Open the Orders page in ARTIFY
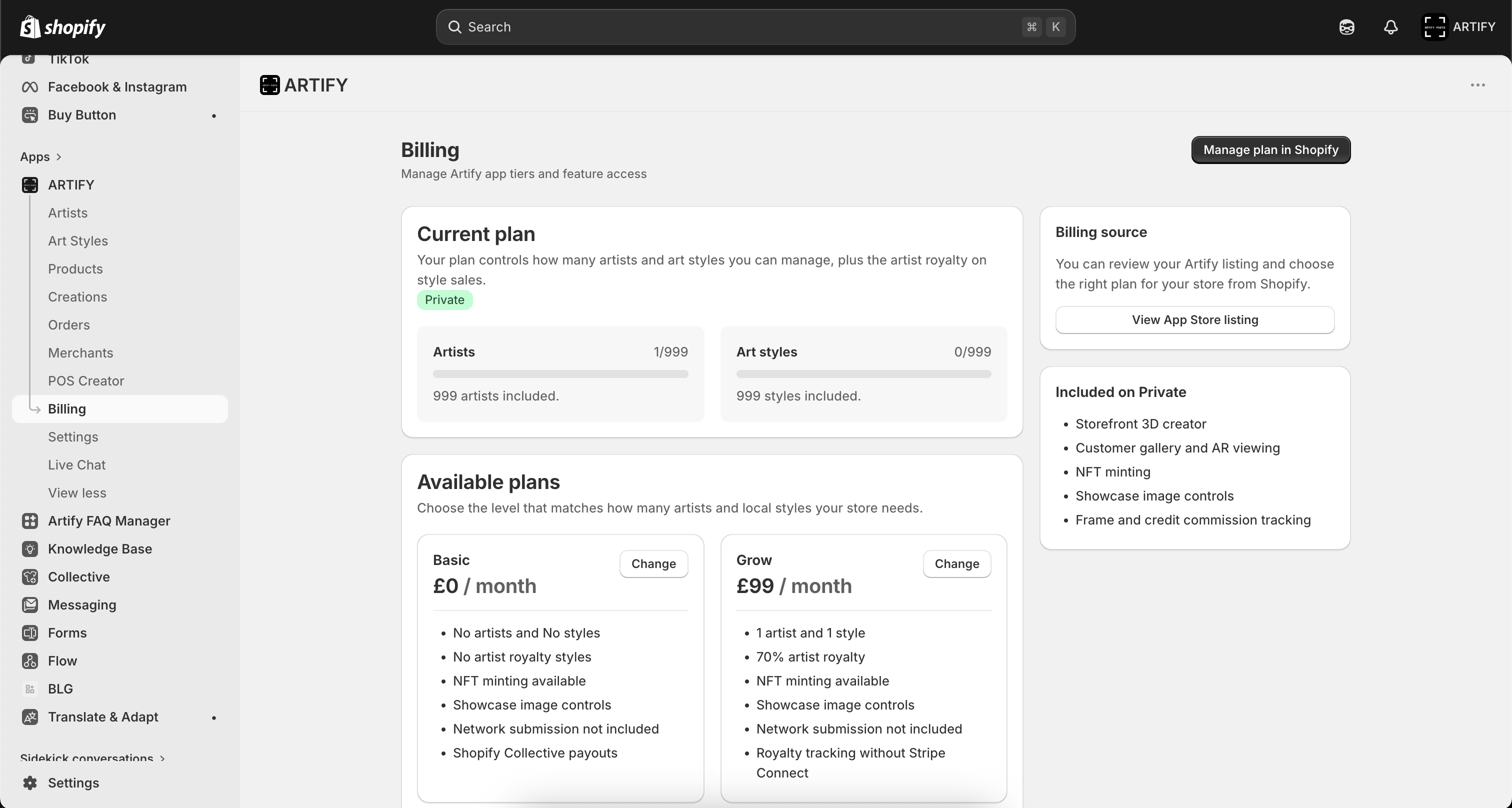The width and height of the screenshot is (1512, 808). tap(68, 325)
